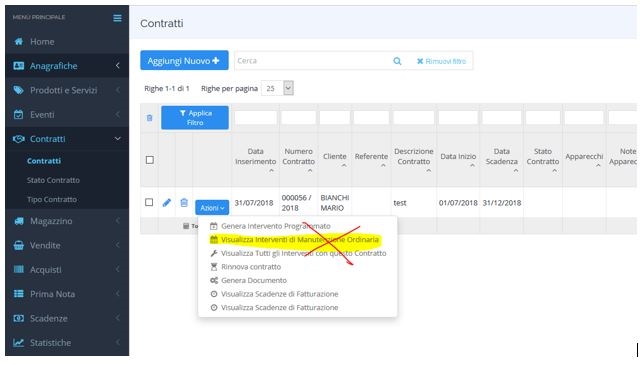Screen dimensions: 640x365
Task: Click the 31/12/2018 expiry date cell
Action: [502, 203]
